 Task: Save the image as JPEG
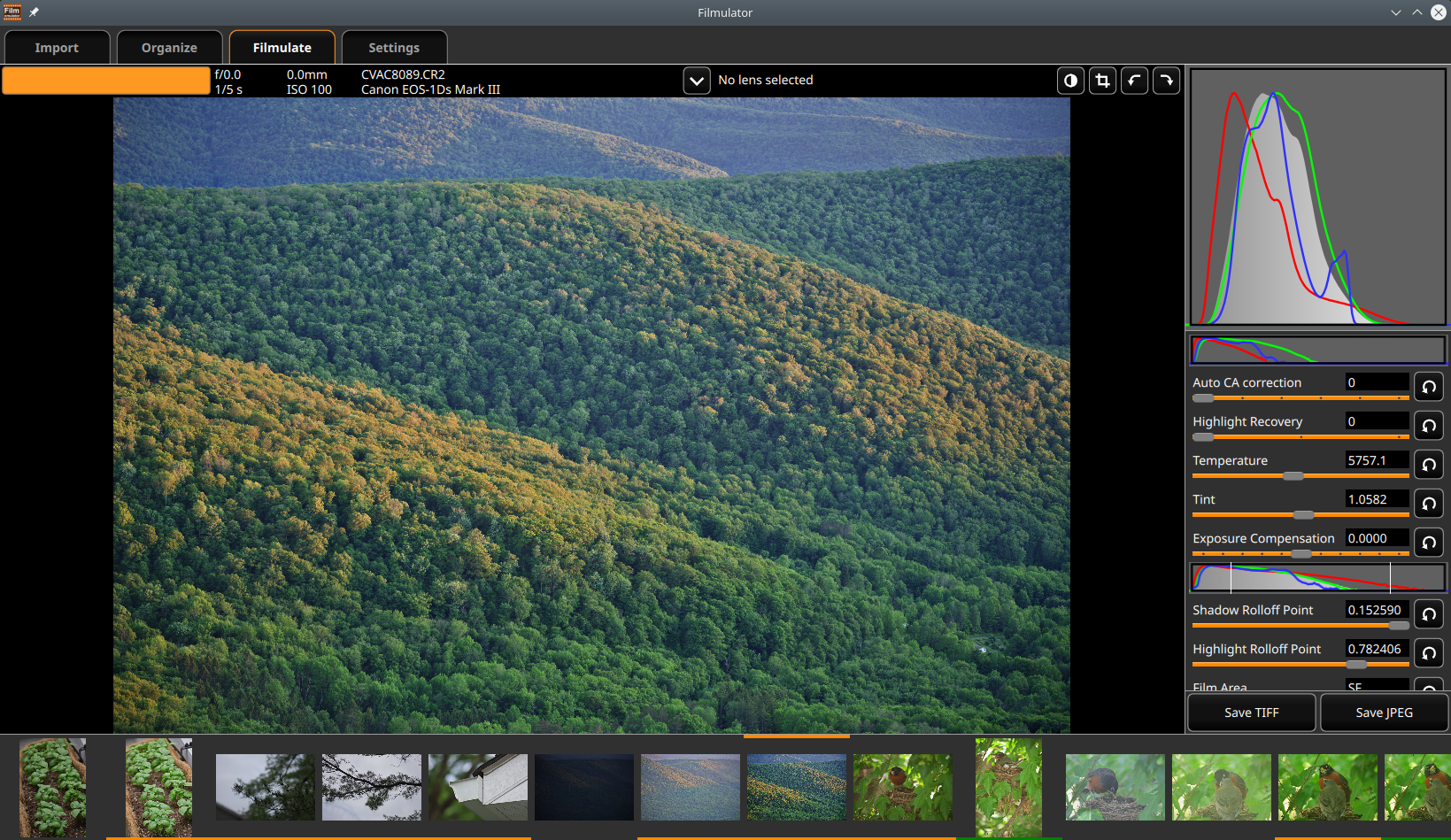[x=1383, y=712]
